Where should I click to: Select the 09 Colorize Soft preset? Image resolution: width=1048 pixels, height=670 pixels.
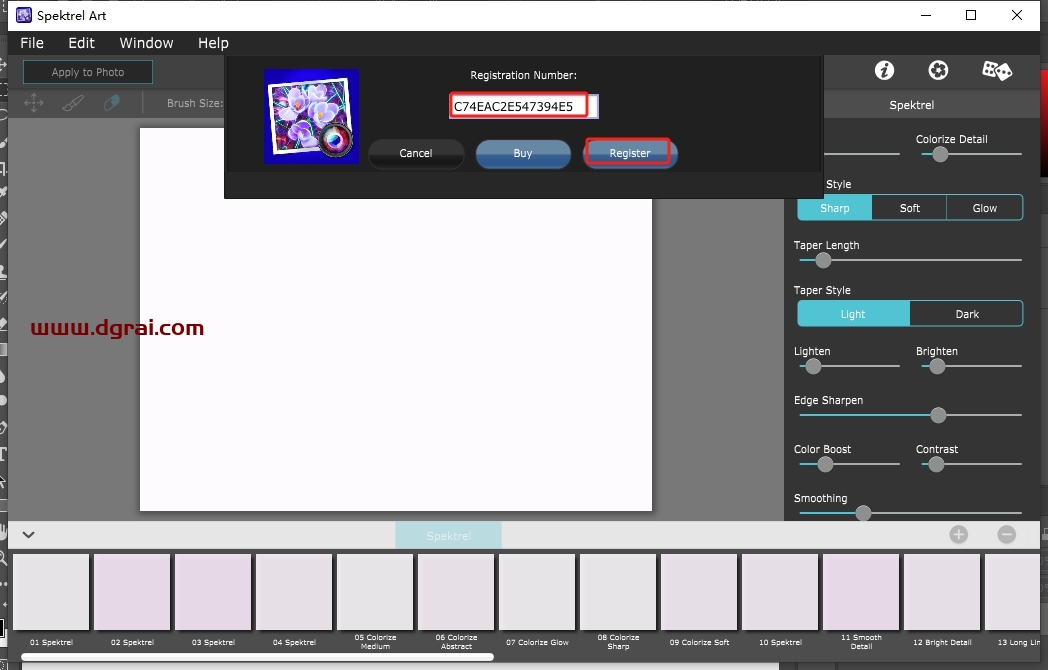point(699,592)
